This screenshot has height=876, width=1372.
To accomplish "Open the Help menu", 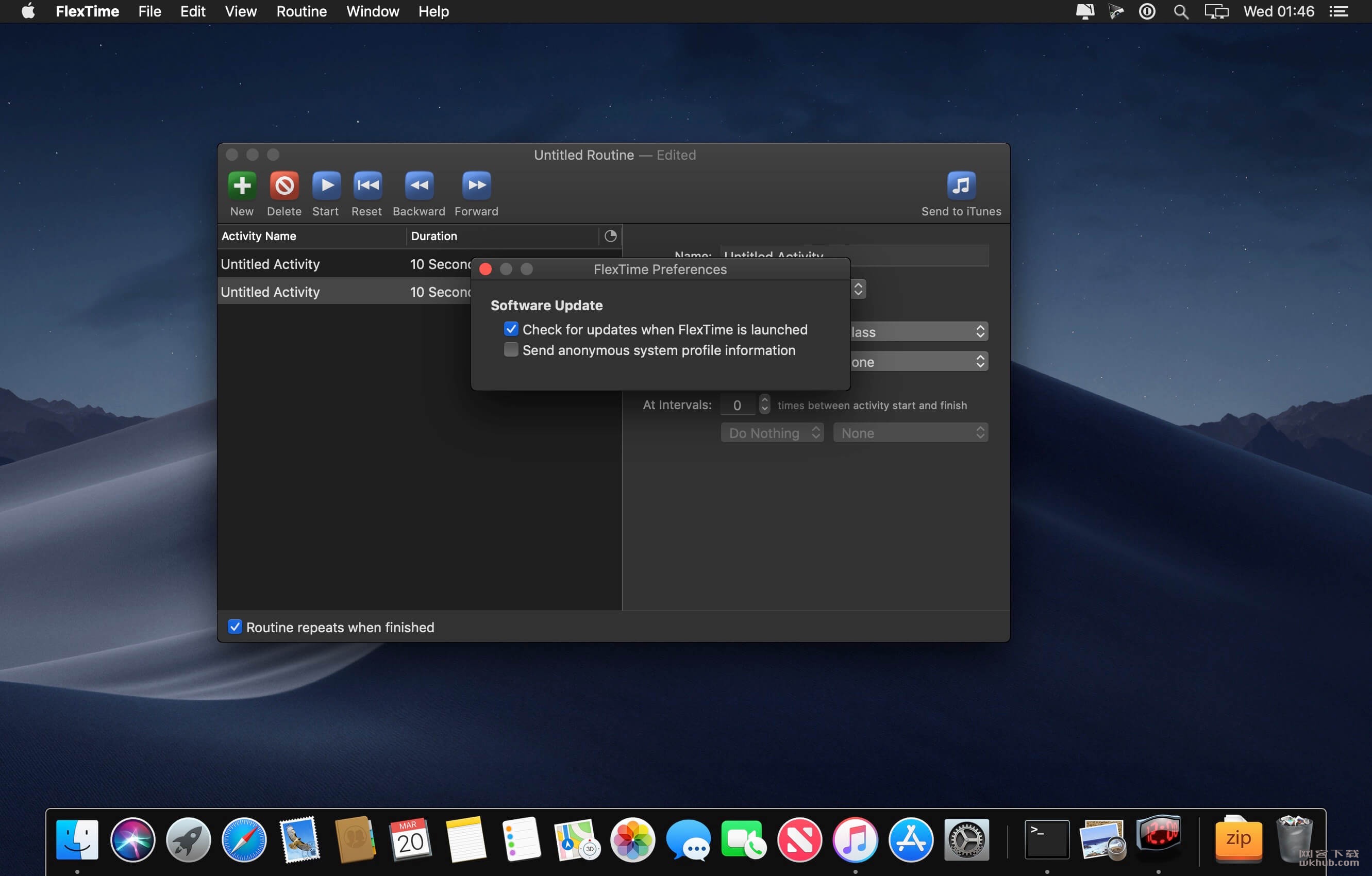I will pyautogui.click(x=433, y=11).
